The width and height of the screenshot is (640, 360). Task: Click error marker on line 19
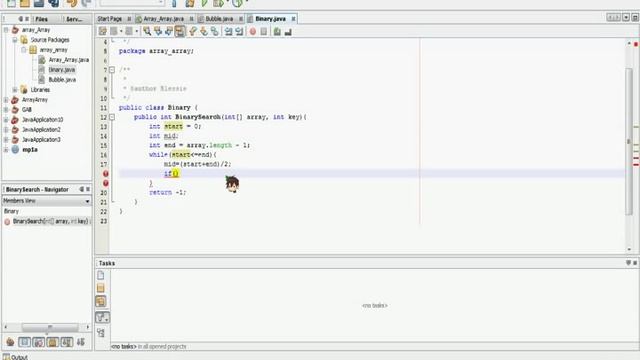point(106,183)
